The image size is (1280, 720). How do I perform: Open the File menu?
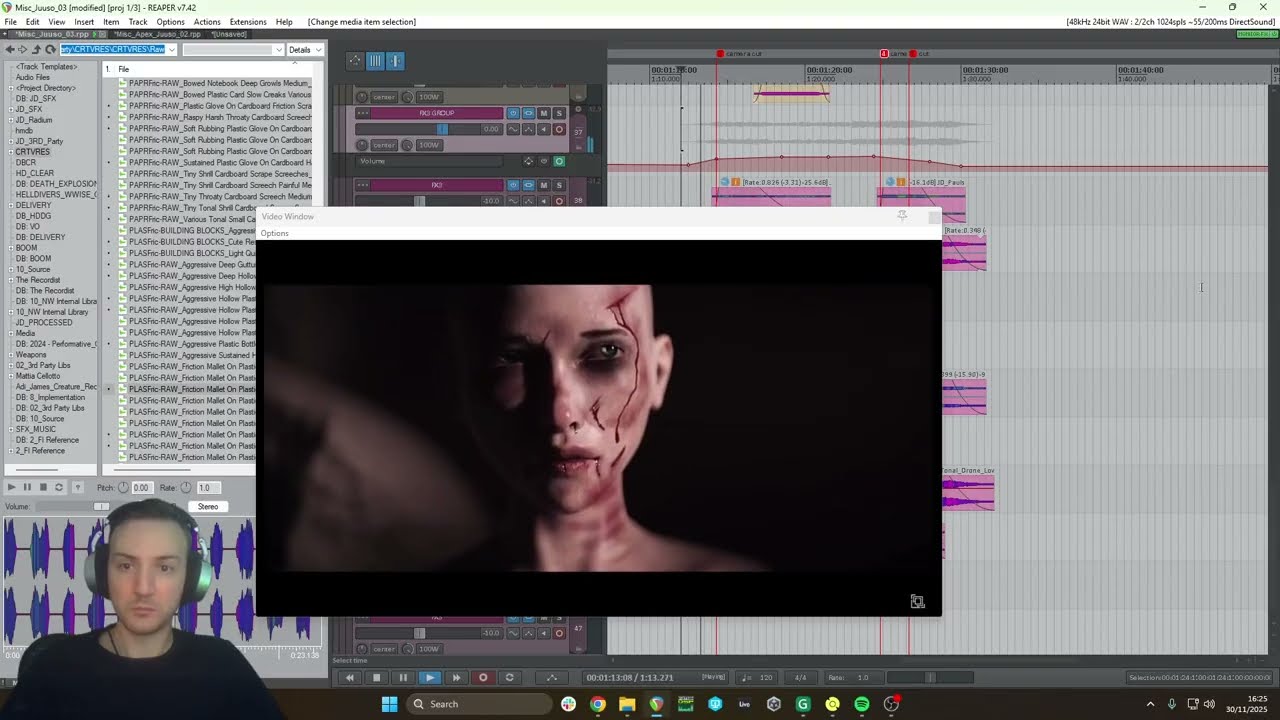tap(10, 22)
